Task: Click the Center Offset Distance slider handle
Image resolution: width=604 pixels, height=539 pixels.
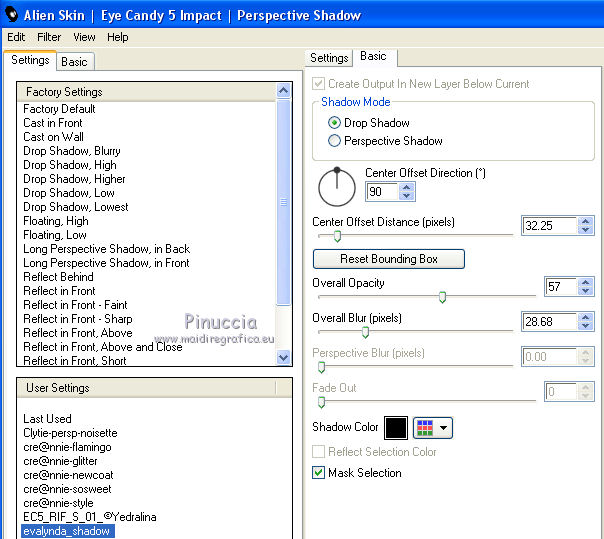Action: click(337, 236)
